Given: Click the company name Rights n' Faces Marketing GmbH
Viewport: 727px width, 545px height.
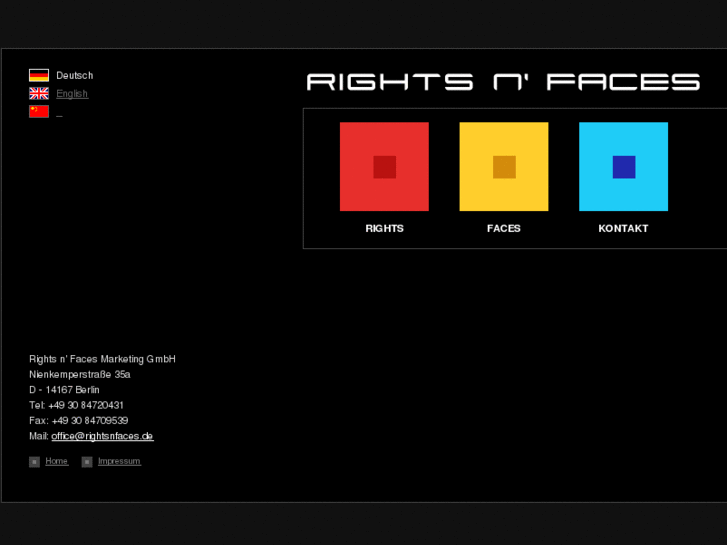Looking at the screenshot, I should pyautogui.click(x=102, y=359).
